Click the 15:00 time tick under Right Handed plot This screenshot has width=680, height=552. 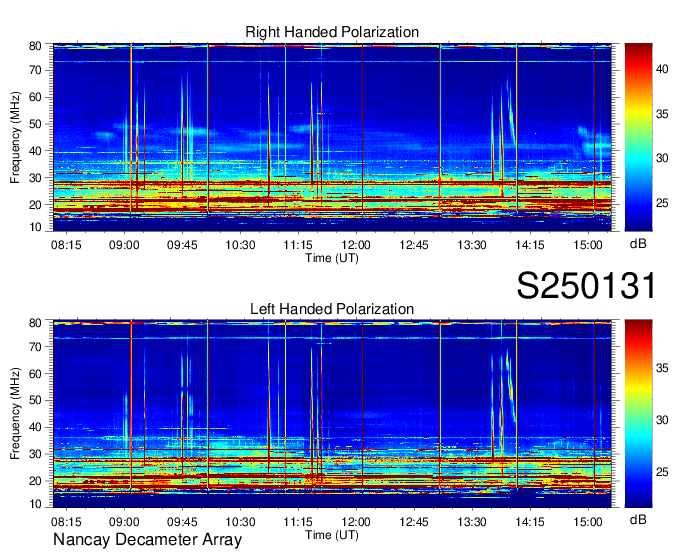pos(588,245)
